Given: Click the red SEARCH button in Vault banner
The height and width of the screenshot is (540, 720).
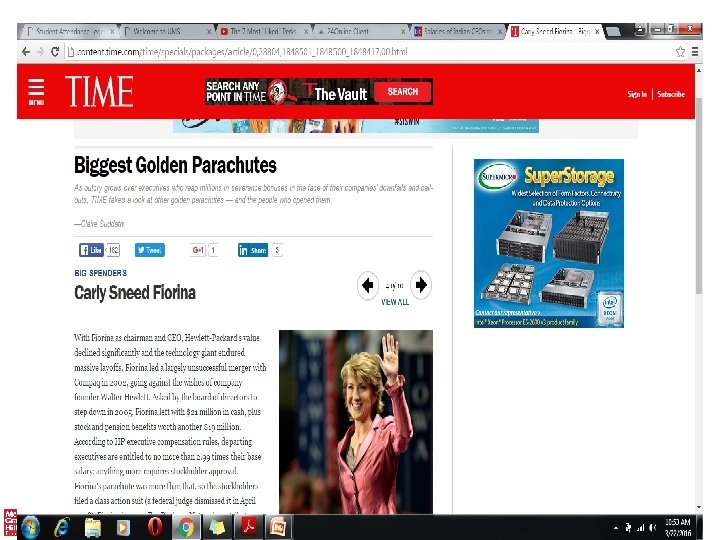Looking at the screenshot, I should pyautogui.click(x=403, y=91).
